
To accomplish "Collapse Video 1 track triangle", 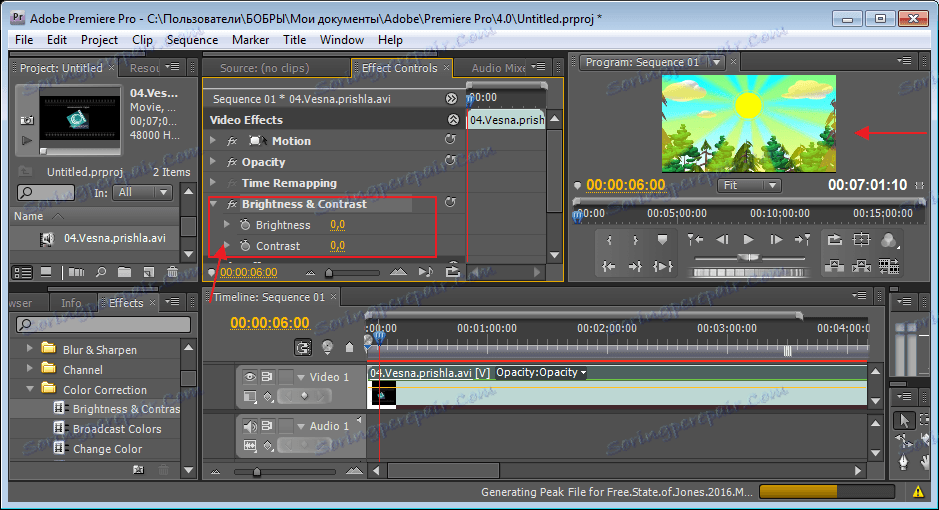I will point(301,377).
